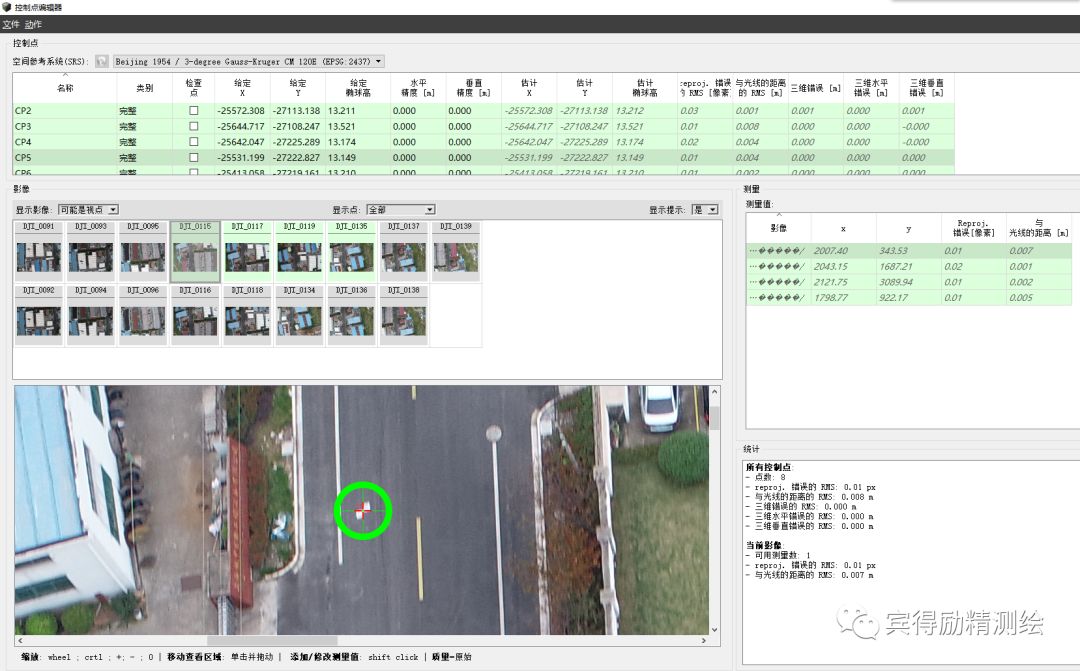
Task: Click the image viewer scroll-left arrow
Action: pyautogui.click(x=19, y=641)
